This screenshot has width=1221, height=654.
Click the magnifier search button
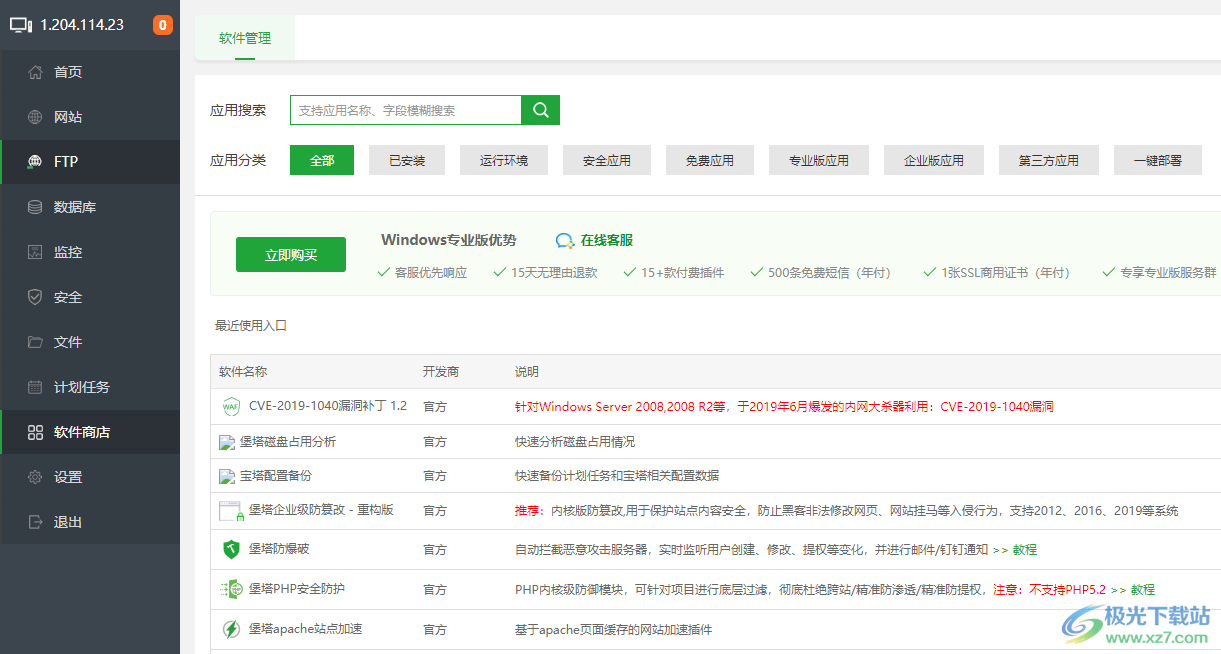click(541, 110)
